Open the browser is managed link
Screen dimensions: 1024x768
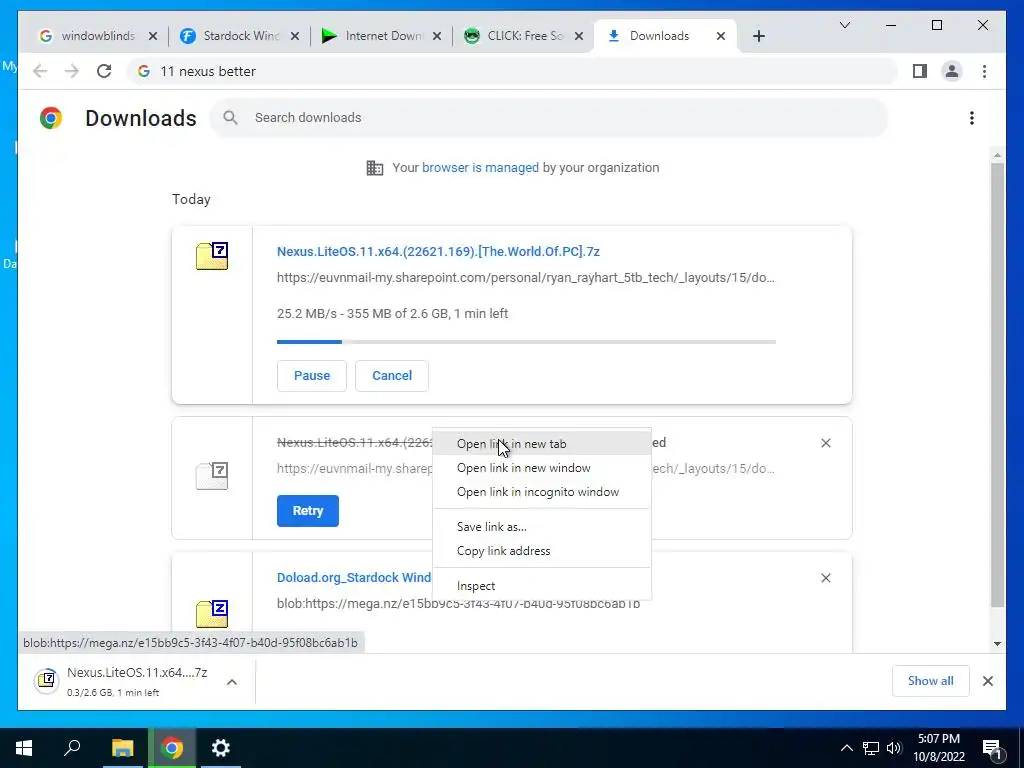(480, 168)
